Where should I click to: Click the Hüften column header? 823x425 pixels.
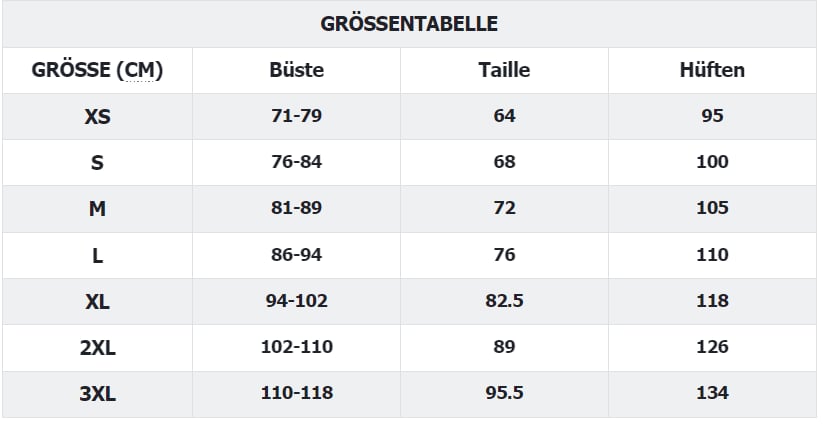pyautogui.click(x=712, y=70)
